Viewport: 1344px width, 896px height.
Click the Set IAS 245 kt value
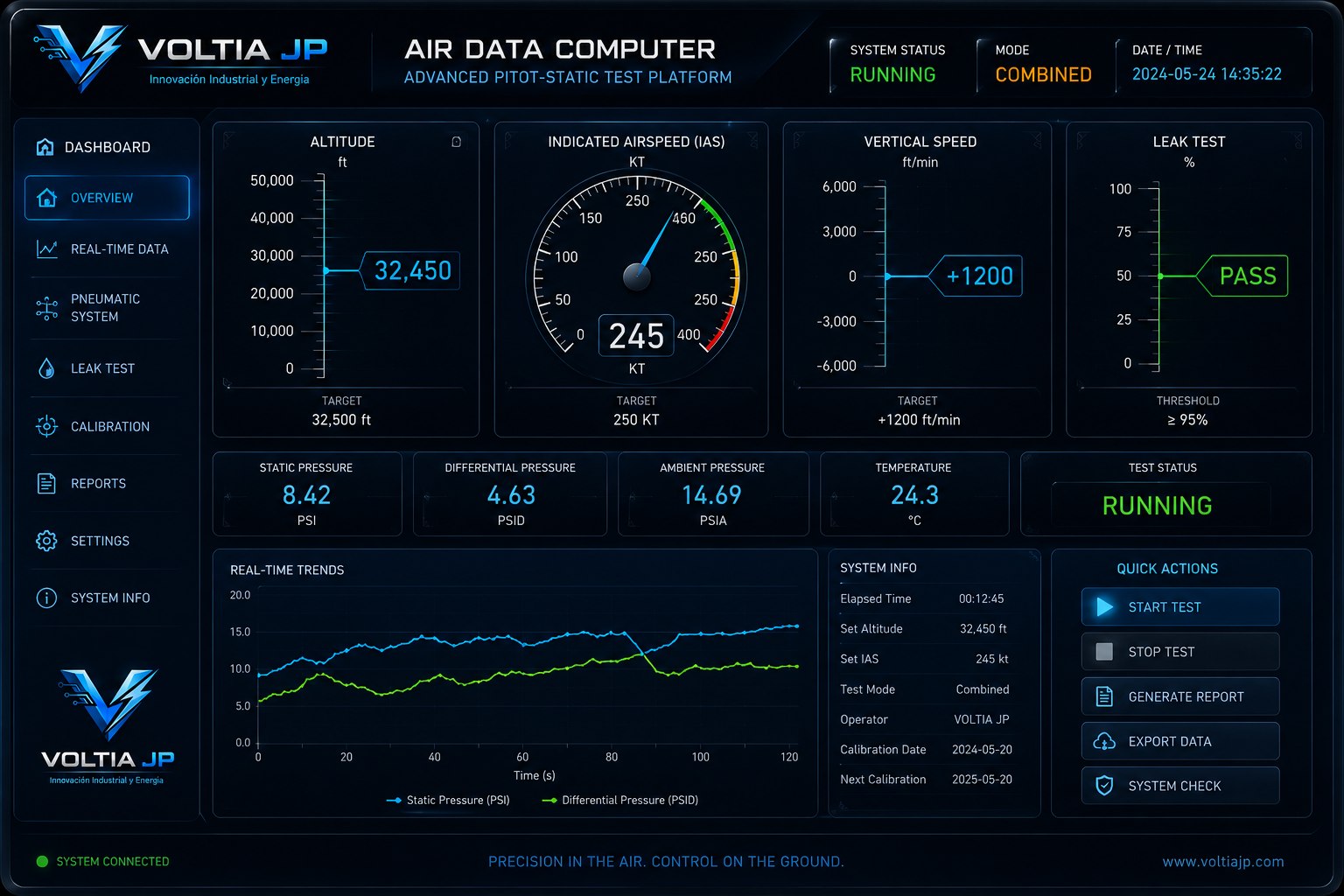(x=991, y=659)
